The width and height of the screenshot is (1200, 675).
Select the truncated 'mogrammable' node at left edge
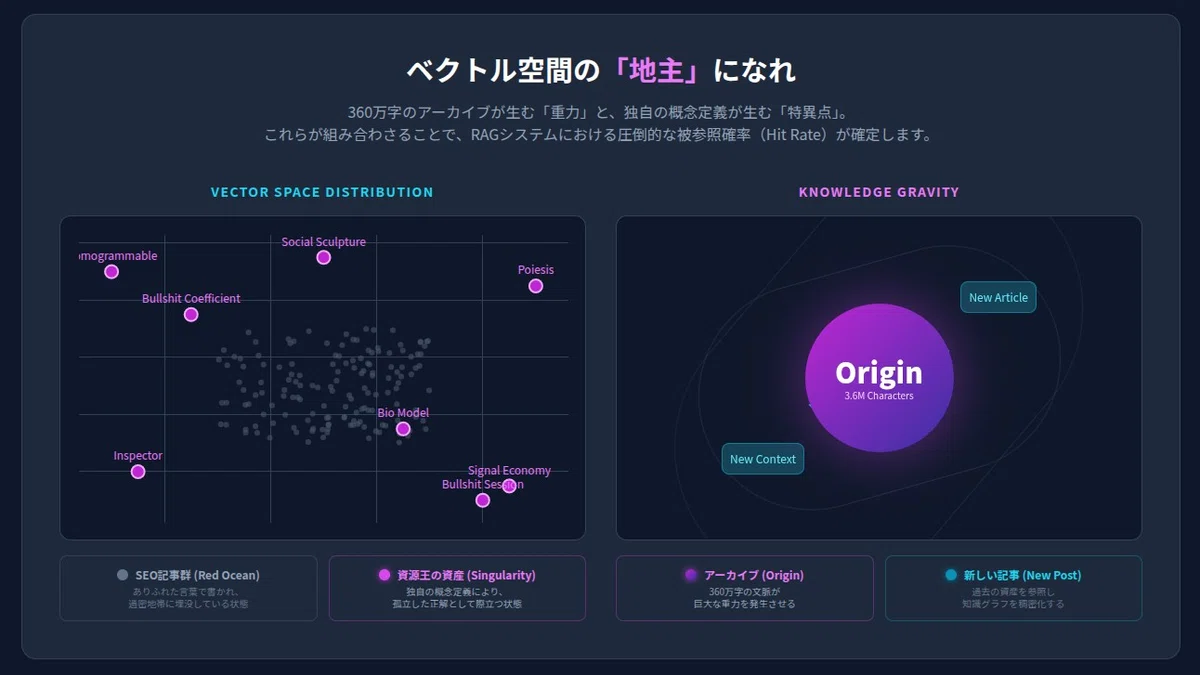pos(112,272)
